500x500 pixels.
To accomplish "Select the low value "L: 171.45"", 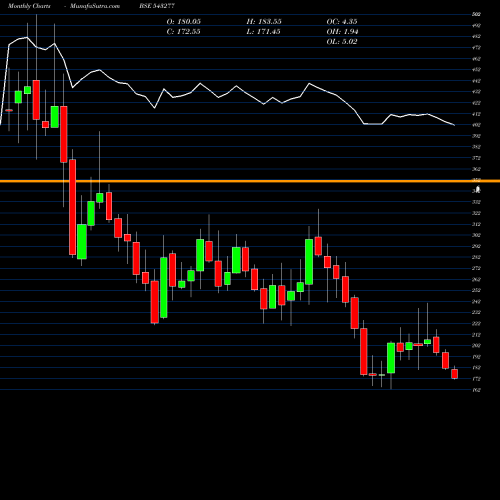I will [x=263, y=32].
